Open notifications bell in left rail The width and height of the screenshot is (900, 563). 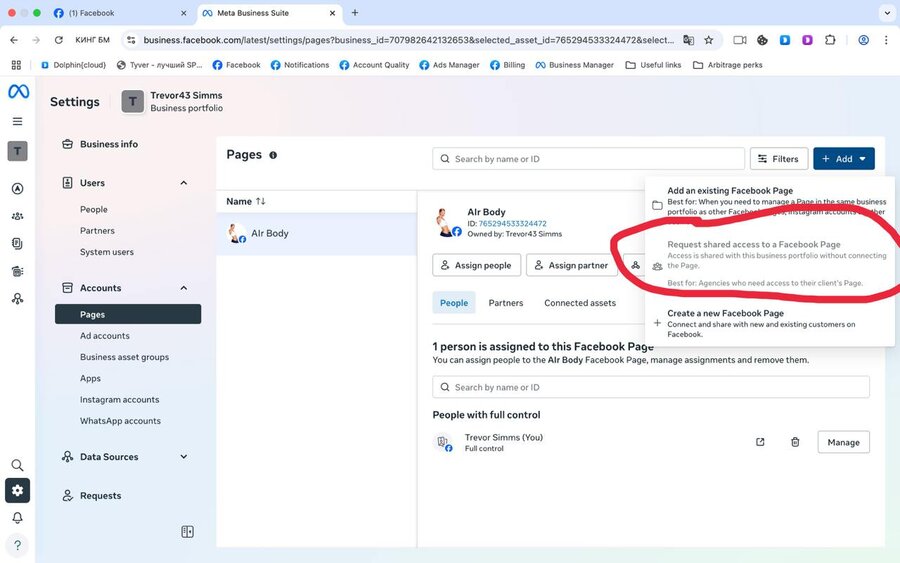tap(17, 518)
